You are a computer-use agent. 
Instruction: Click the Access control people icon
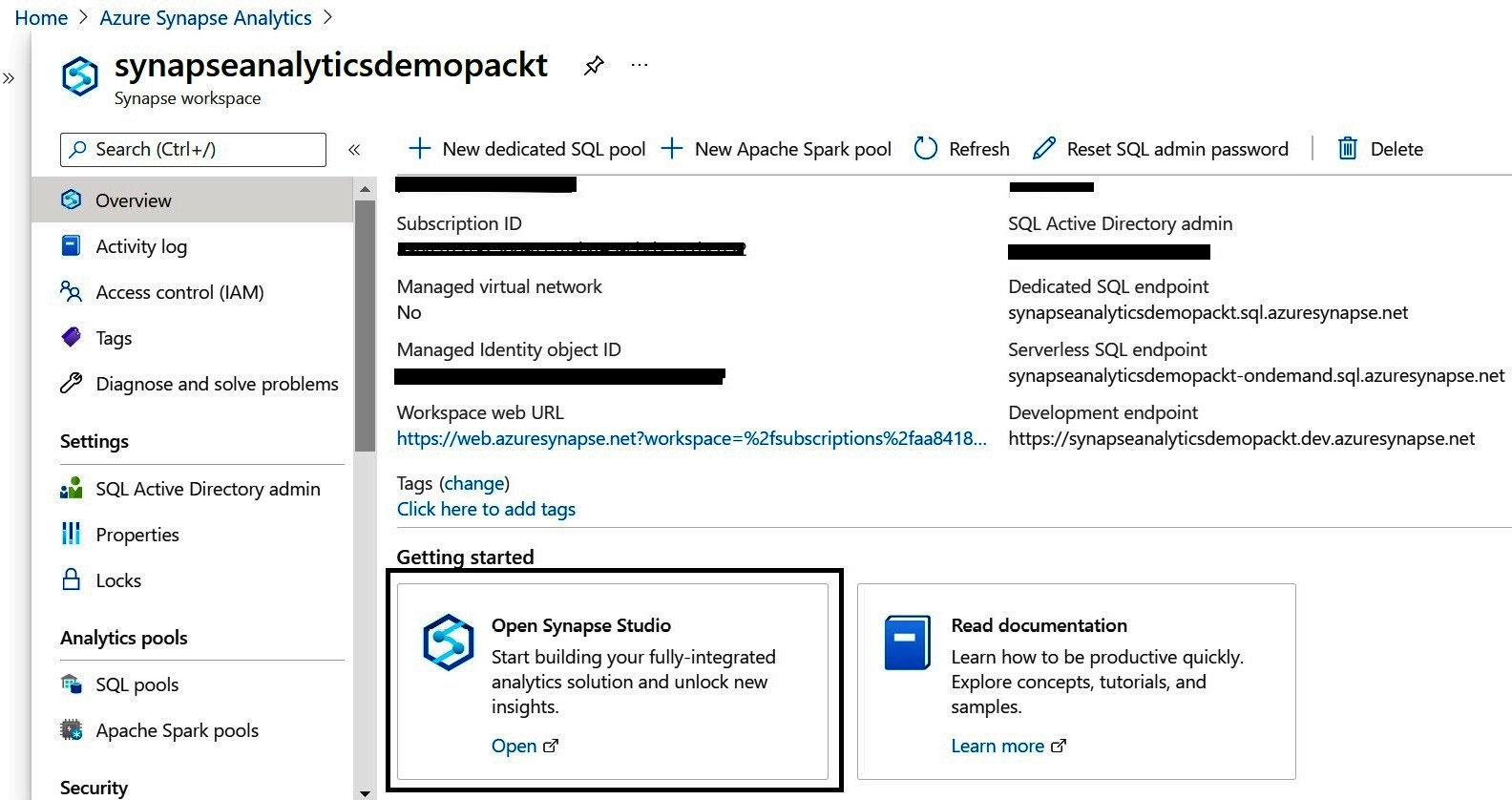[71, 291]
